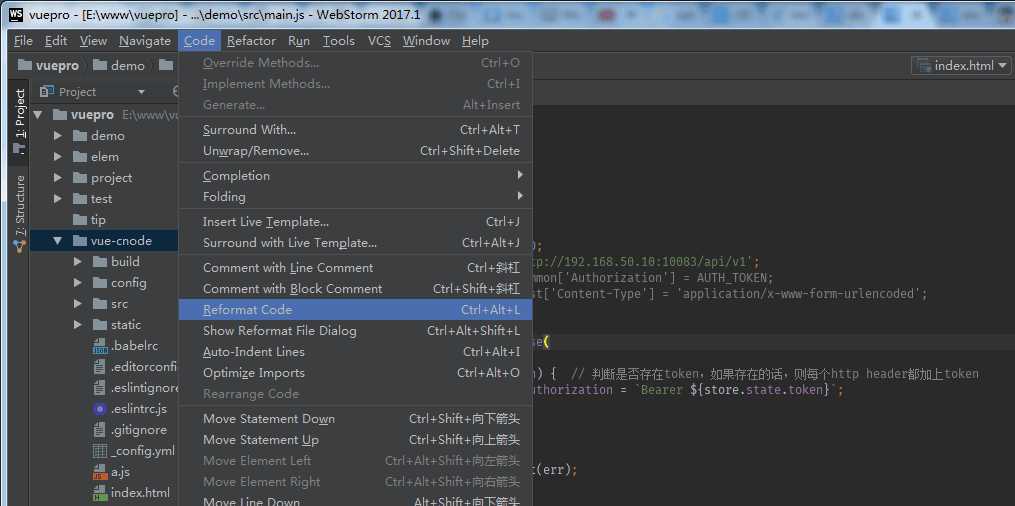Expand the static folder
This screenshot has width=1015, height=506.
(x=78, y=325)
